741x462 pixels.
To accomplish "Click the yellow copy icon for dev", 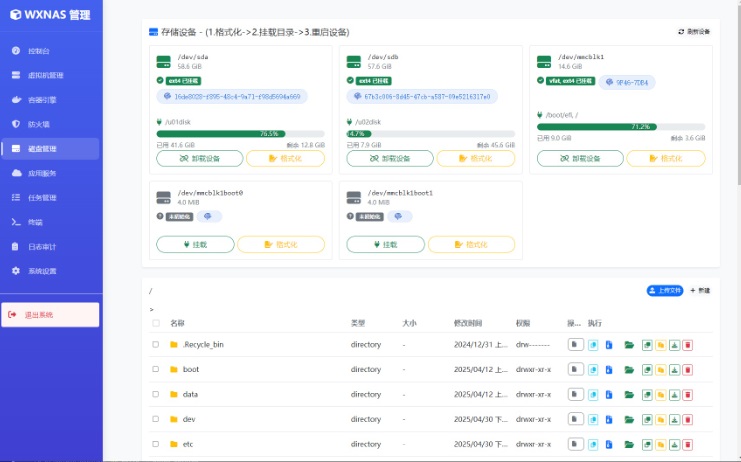I will (661, 419).
